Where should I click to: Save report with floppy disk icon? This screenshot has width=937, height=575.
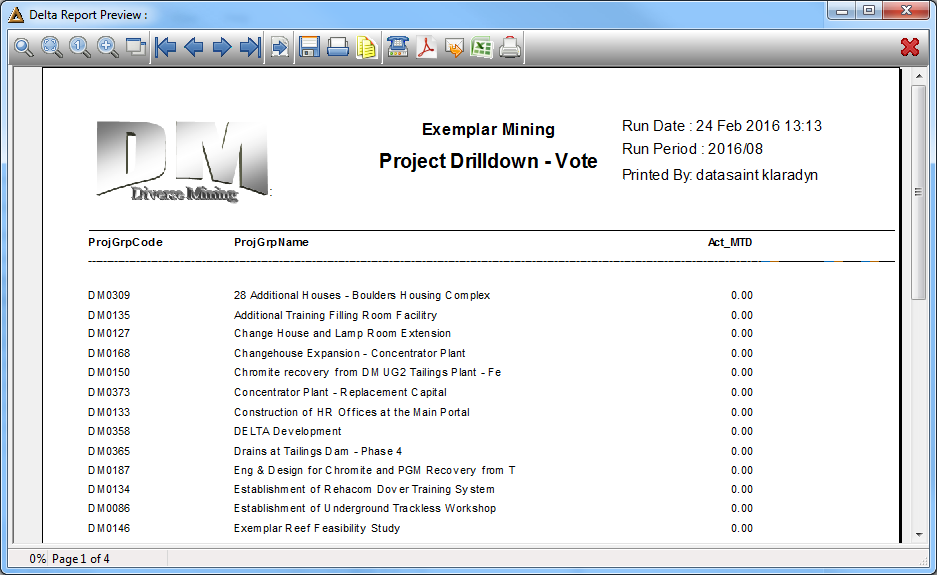click(310, 47)
